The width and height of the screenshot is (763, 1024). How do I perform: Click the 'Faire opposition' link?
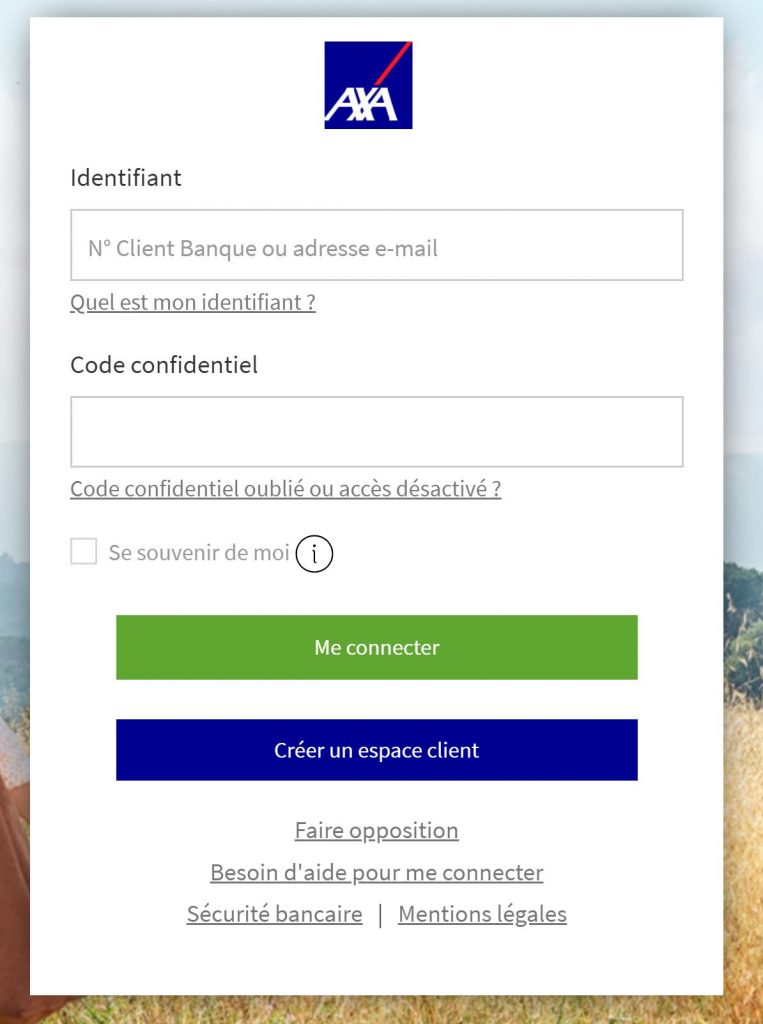[x=376, y=830]
